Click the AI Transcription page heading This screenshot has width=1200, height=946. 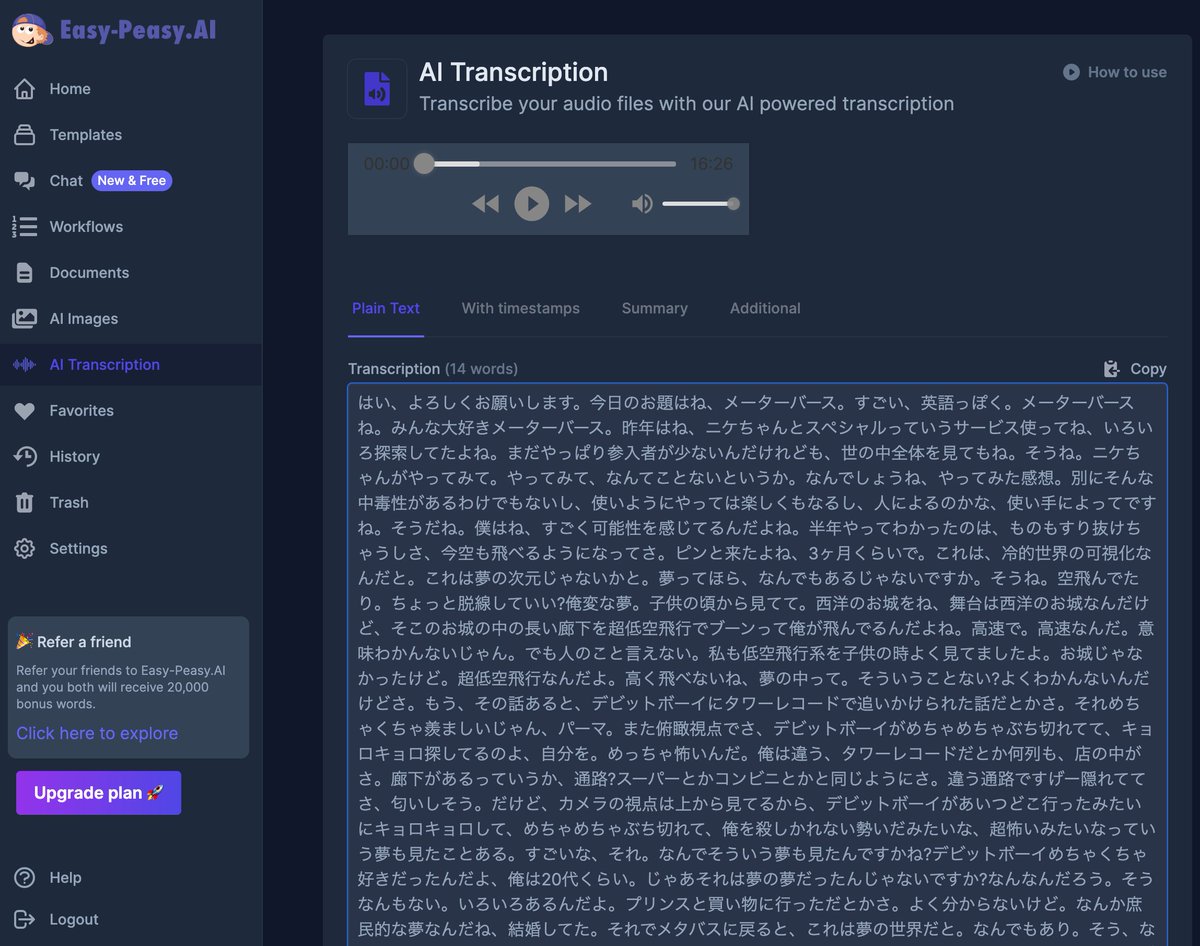513,72
